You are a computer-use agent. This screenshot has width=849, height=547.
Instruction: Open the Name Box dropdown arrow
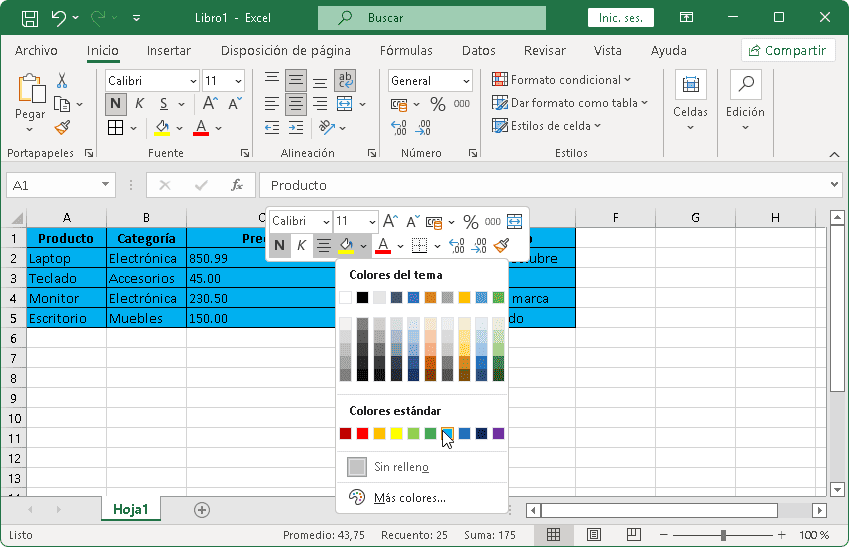point(106,185)
